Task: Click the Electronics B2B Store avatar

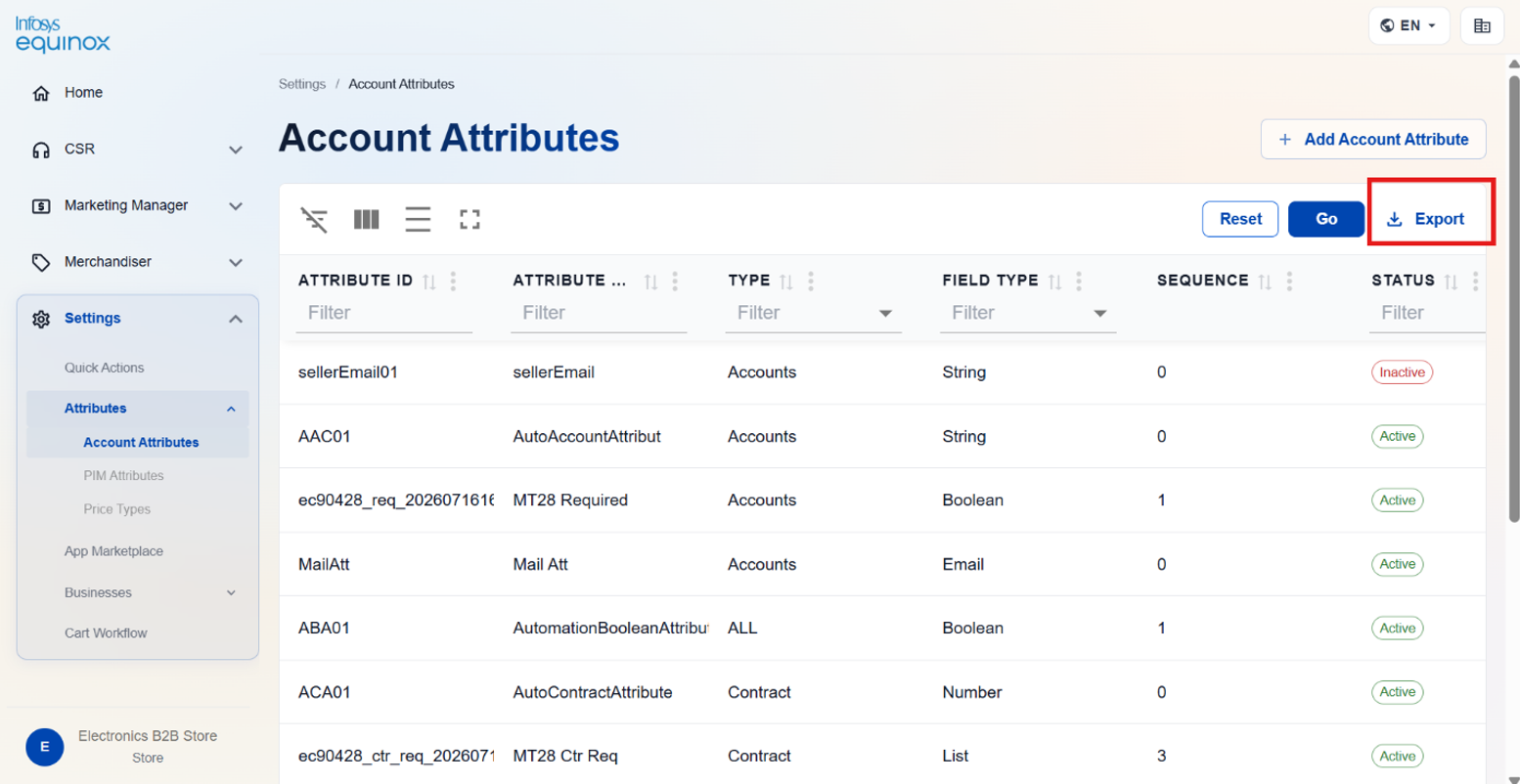Action: click(45, 747)
